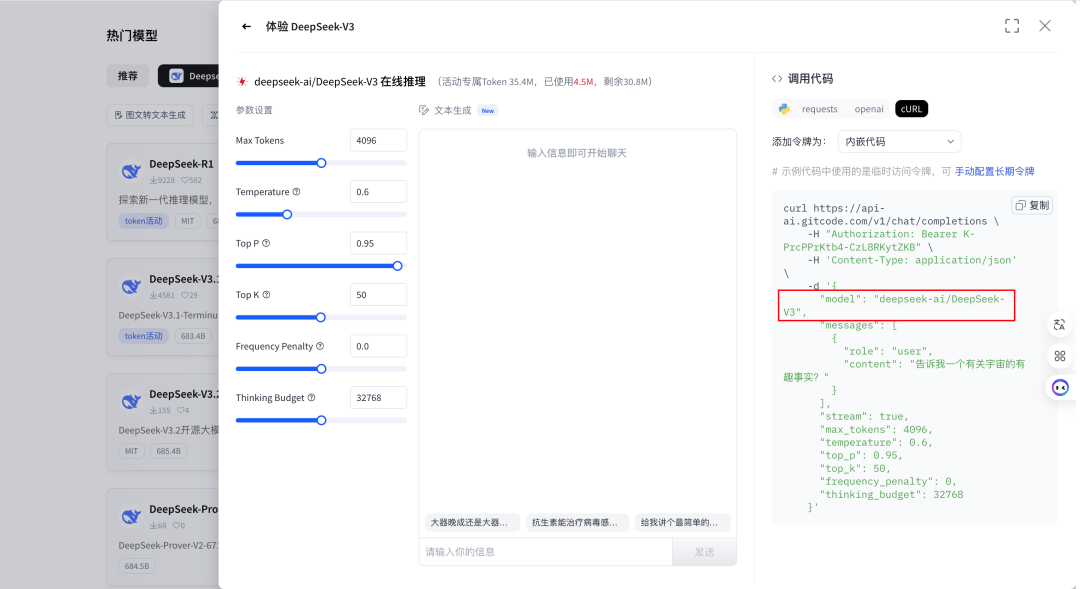Click the 发送 send button
Screen dimensions: 1080x589
(704, 552)
